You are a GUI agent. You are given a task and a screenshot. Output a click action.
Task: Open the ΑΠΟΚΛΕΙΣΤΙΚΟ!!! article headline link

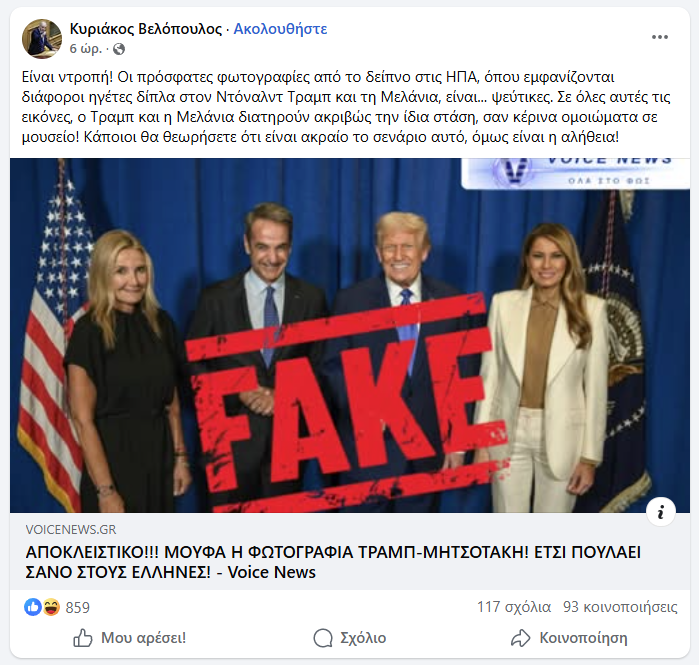tap(333, 562)
